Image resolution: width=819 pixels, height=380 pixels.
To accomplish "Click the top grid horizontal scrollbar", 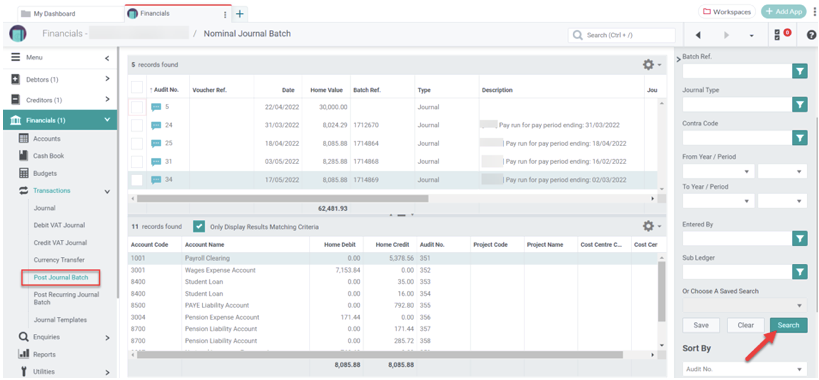I will point(282,198).
